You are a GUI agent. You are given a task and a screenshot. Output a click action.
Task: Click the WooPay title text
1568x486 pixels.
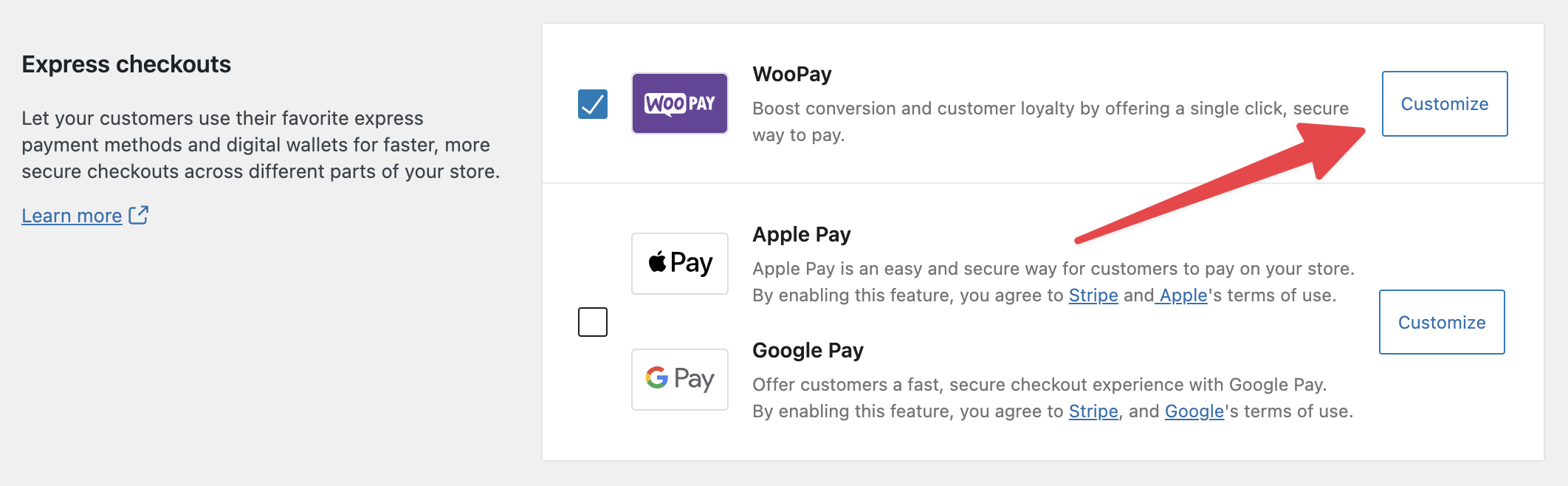[x=791, y=75]
